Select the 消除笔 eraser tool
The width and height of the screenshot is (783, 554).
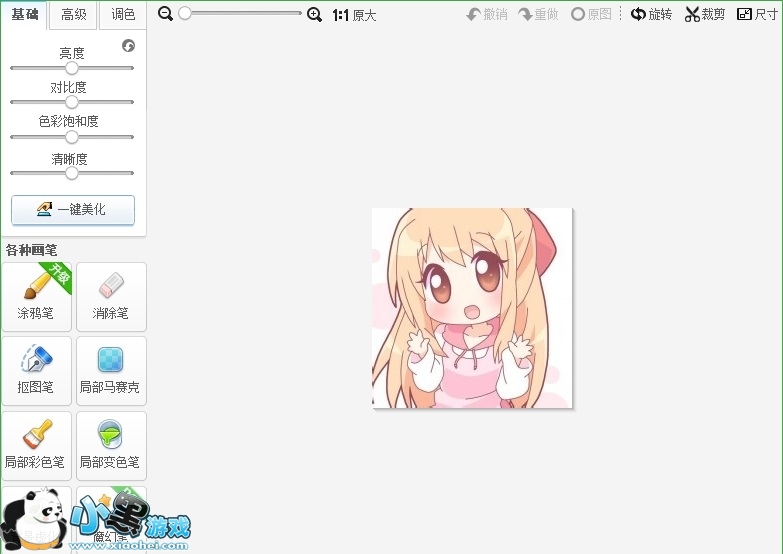[x=111, y=297]
